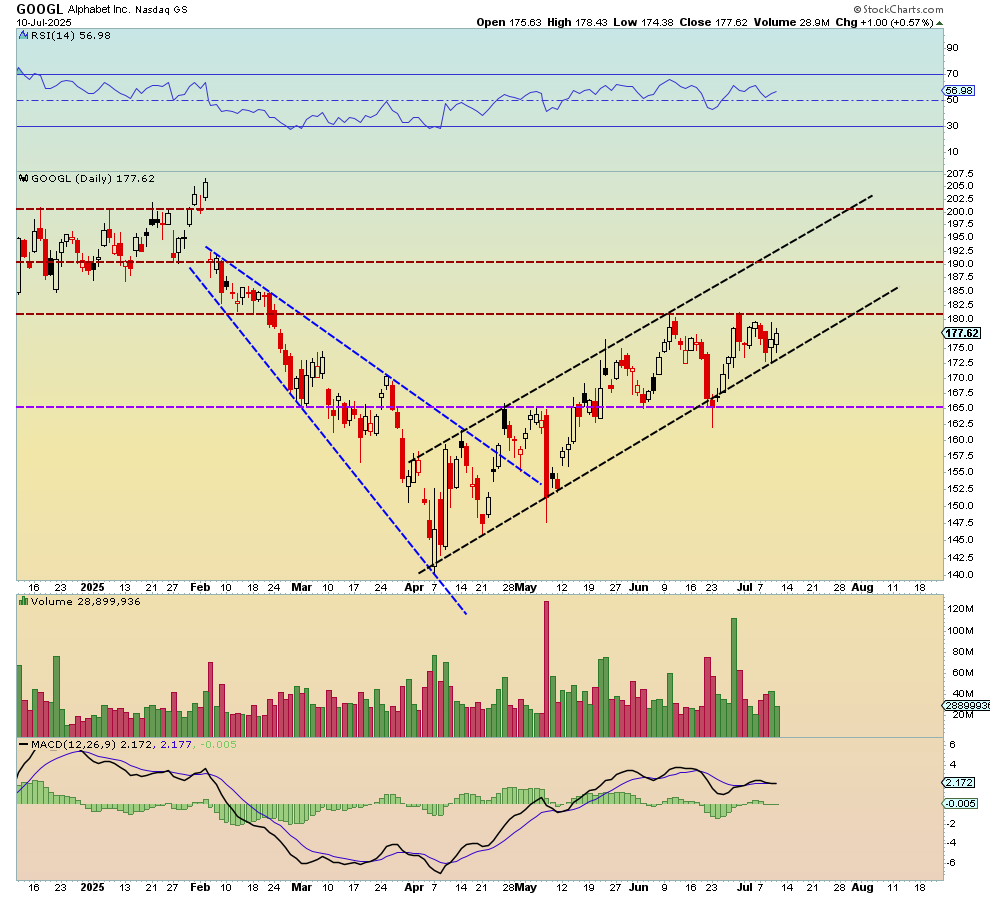Click the Alphabet Inc. company name
Image resolution: width=990 pixels, height=897 pixels.
[x=98, y=9]
